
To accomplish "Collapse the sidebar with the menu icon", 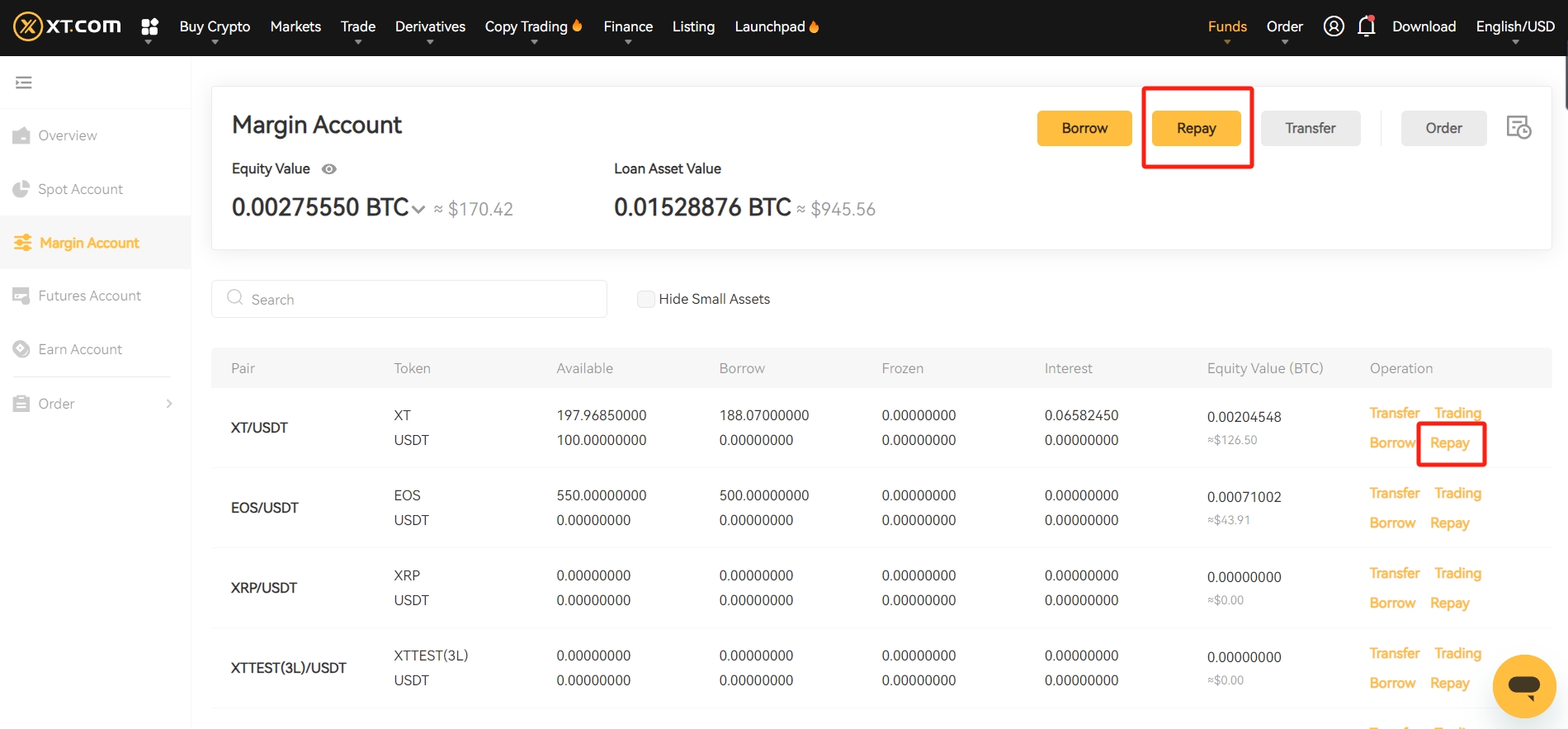I will point(24,83).
